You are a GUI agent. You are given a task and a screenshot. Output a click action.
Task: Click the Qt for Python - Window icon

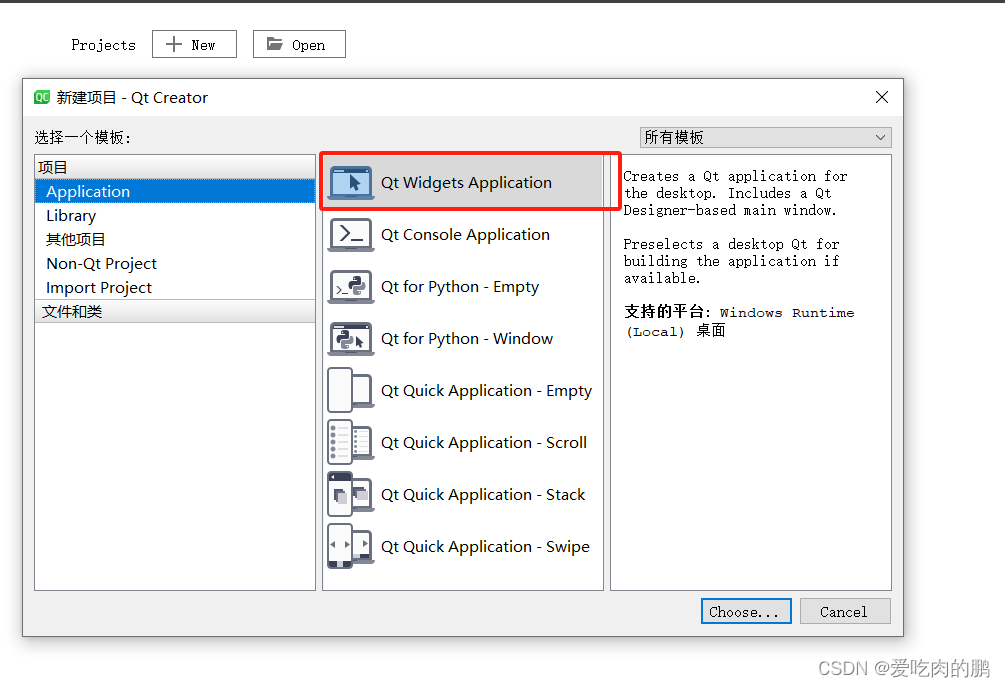coord(351,338)
